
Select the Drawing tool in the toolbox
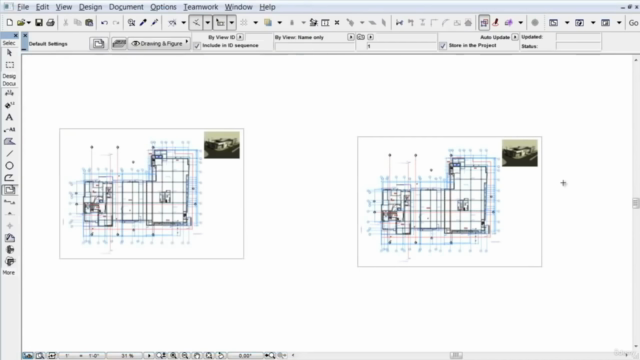coord(9,190)
